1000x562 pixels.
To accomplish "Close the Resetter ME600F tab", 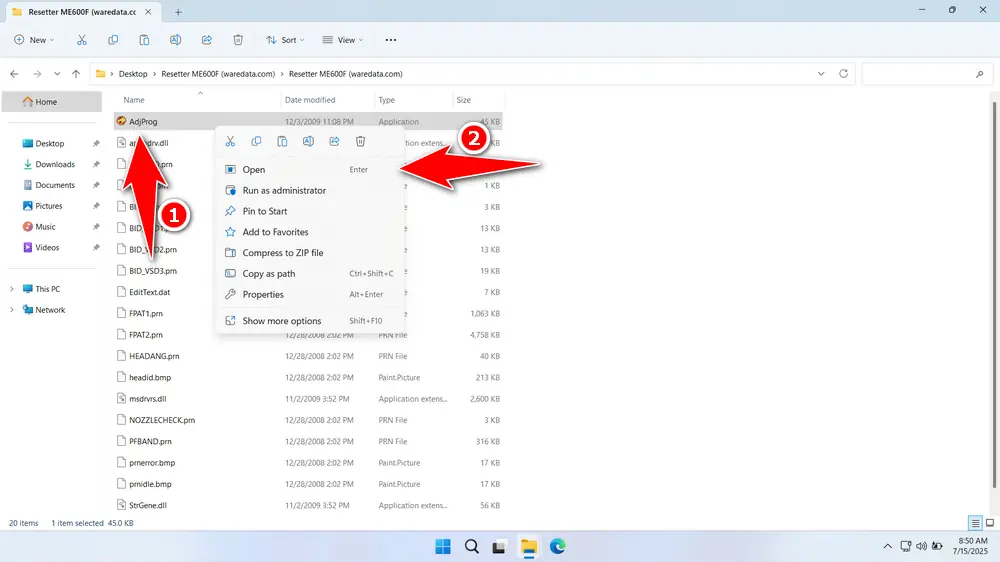I will [148, 11].
